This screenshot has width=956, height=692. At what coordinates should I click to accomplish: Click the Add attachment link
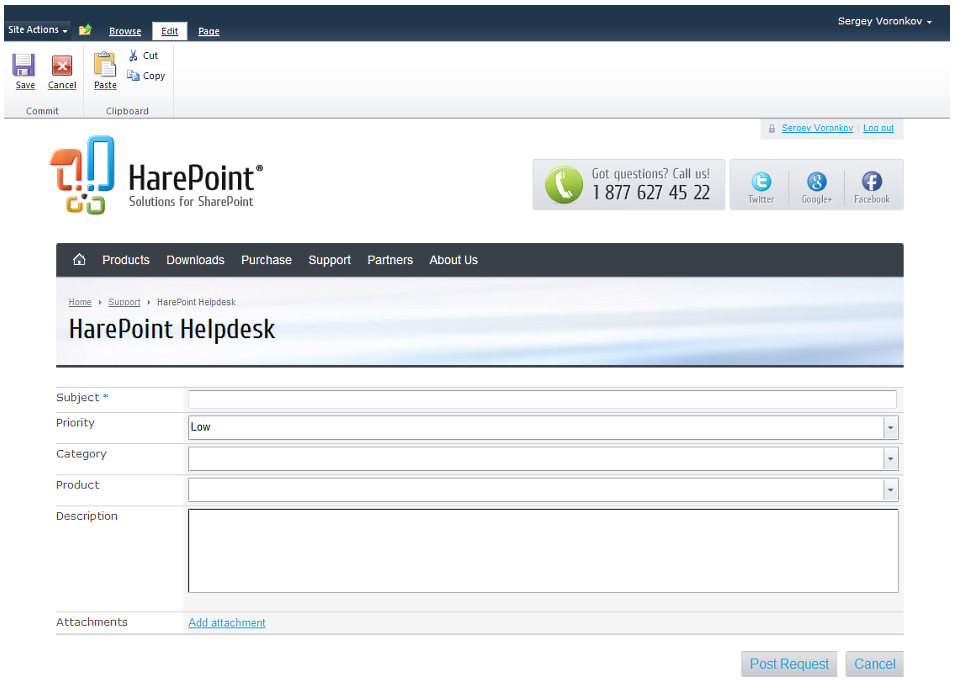coord(227,622)
